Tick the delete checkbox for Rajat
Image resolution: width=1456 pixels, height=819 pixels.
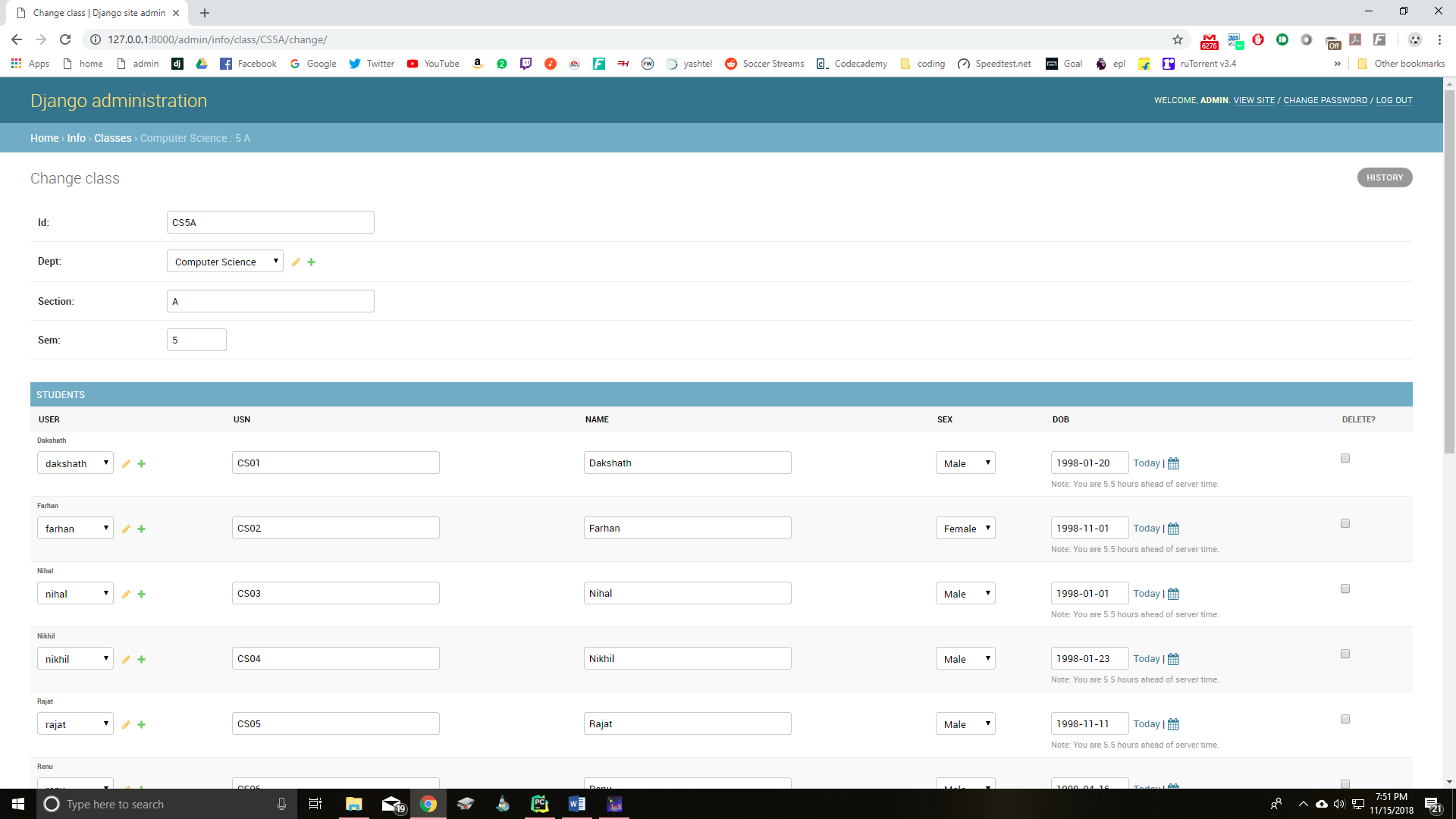(1345, 719)
